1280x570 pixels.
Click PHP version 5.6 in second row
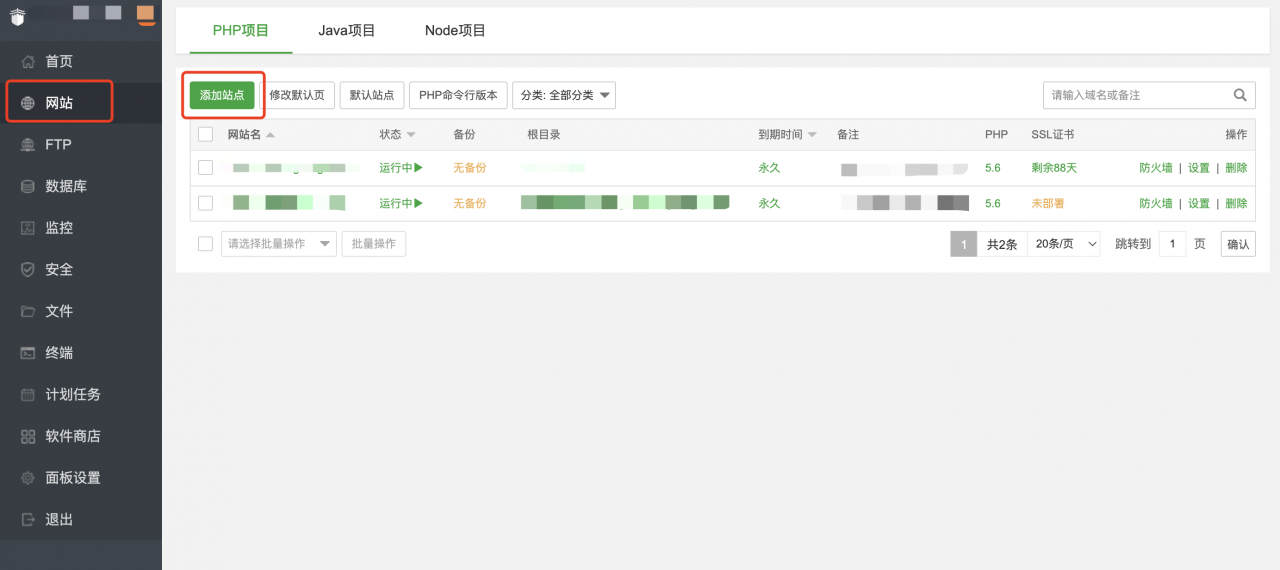pyautogui.click(x=993, y=203)
